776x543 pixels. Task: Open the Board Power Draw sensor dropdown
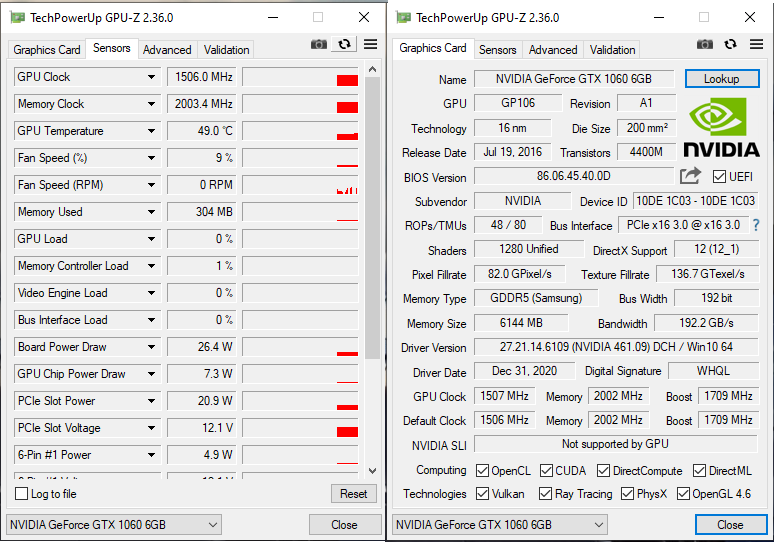point(151,347)
